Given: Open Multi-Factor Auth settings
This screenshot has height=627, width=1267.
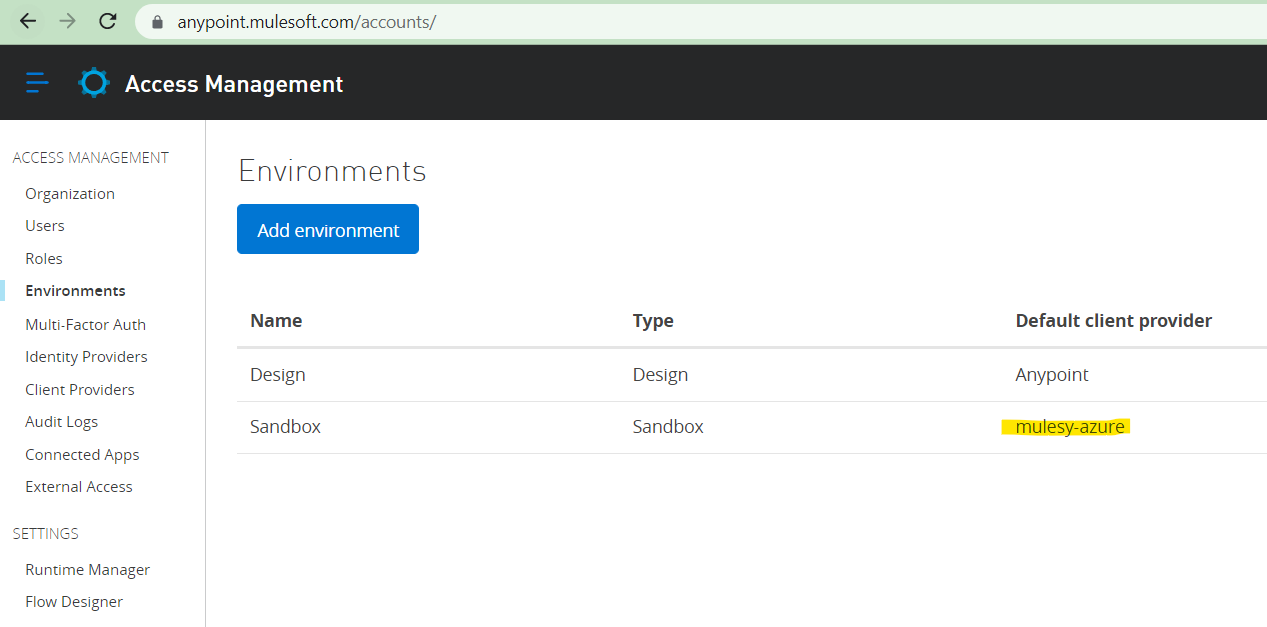Looking at the screenshot, I should tap(85, 325).
